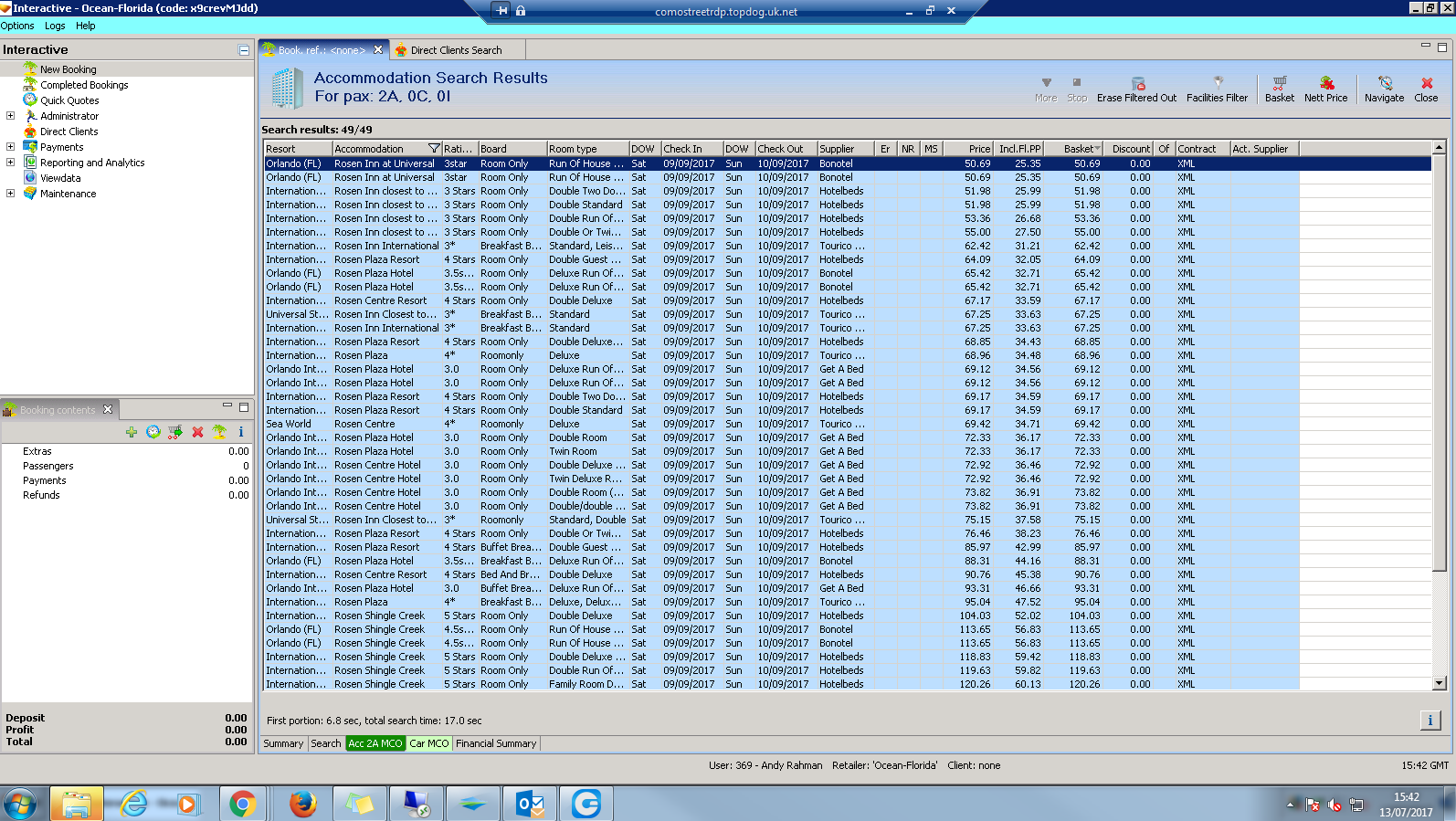
Task: Click the Basket cart toolbar button
Action: [1279, 89]
